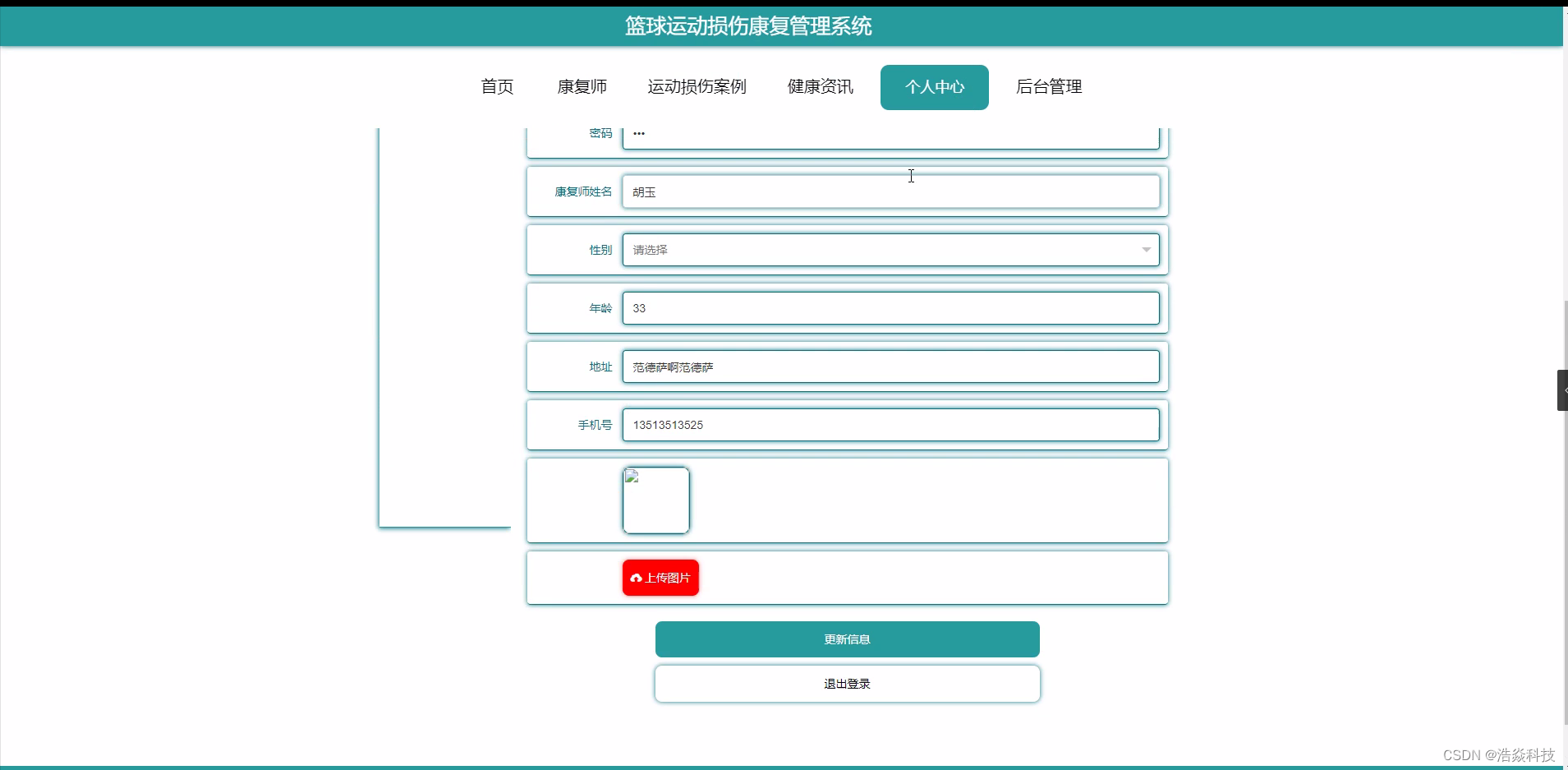Click the gender dropdown arrow
1568x770 pixels.
1147,250
